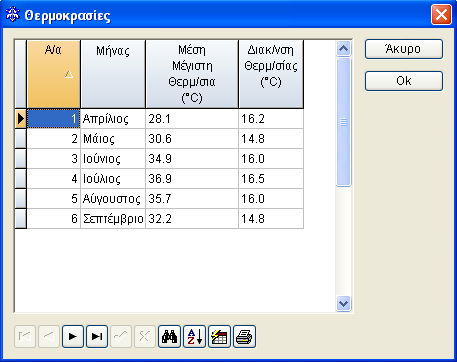Select the Ιούλιος cell
This screenshot has width=457, height=362.
[113, 179]
